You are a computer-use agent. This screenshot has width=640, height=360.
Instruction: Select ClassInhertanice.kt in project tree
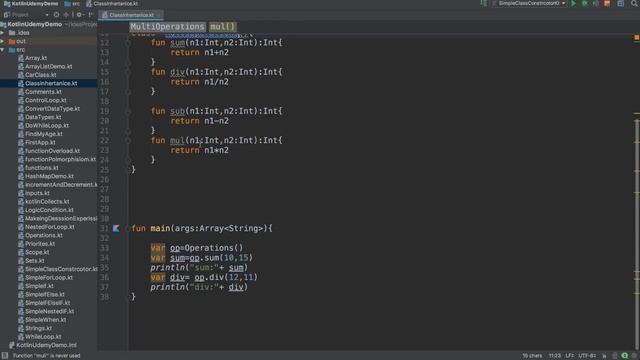pyautogui.click(x=51, y=84)
